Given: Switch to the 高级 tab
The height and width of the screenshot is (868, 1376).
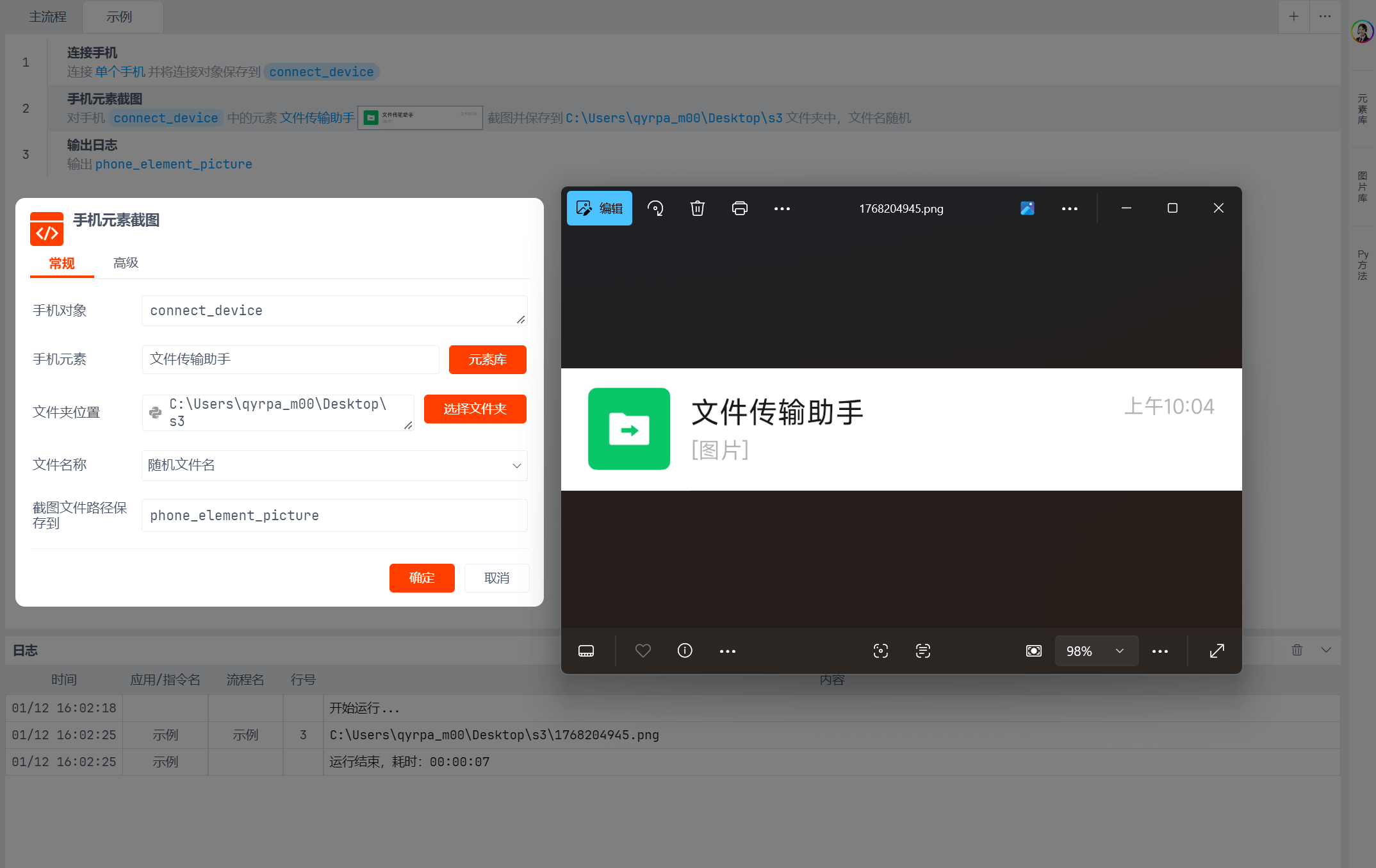Looking at the screenshot, I should coord(126,263).
